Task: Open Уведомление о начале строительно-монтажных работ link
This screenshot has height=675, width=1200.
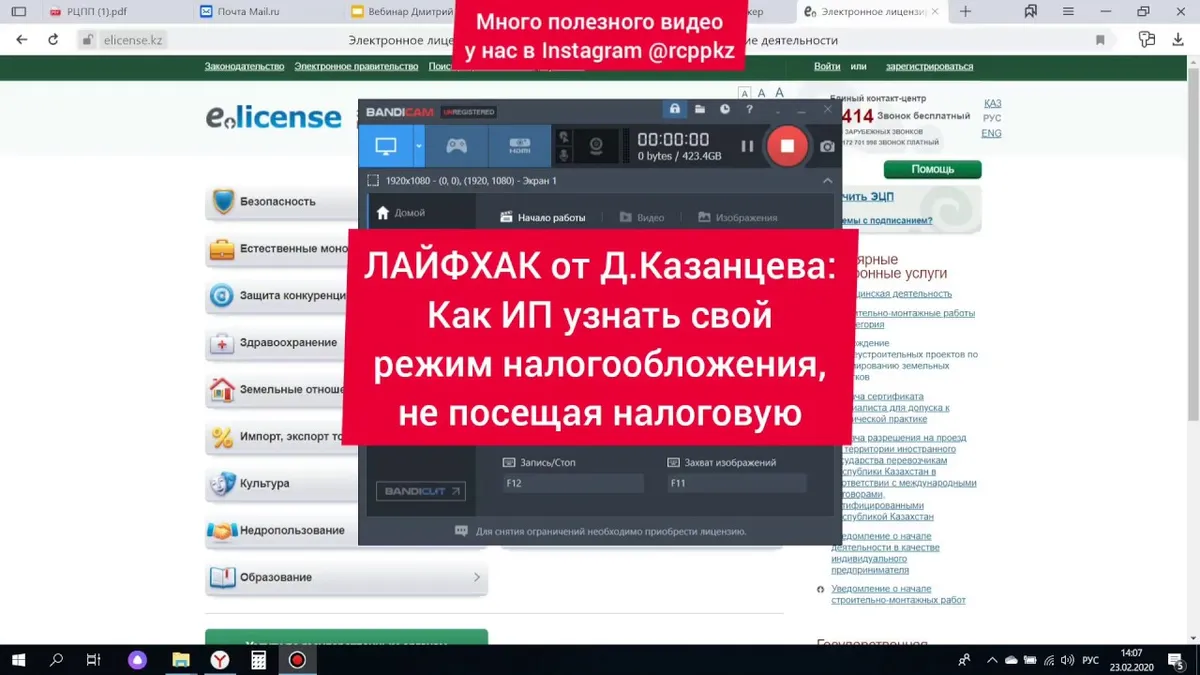Action: click(x=898, y=594)
